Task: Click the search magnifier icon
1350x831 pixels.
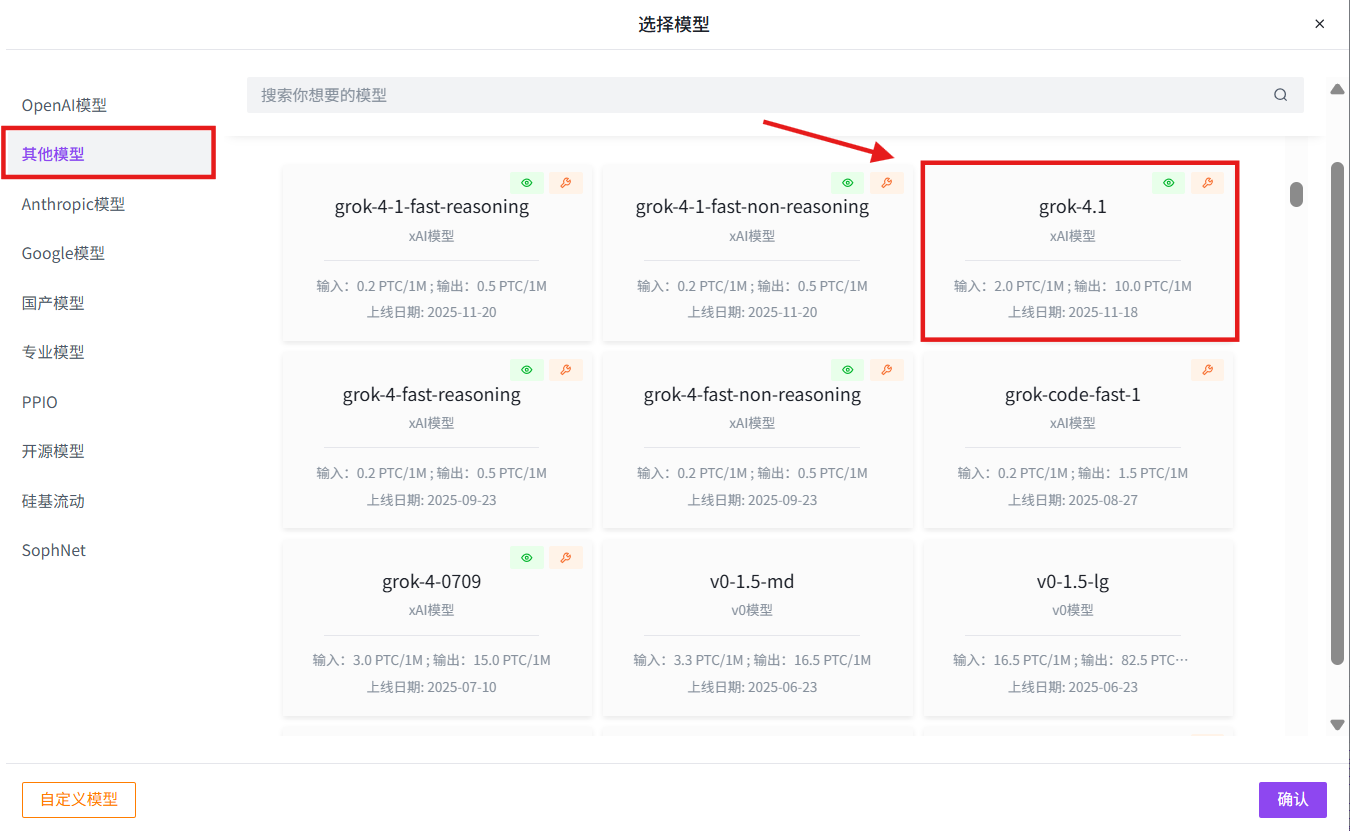Action: tap(1280, 94)
